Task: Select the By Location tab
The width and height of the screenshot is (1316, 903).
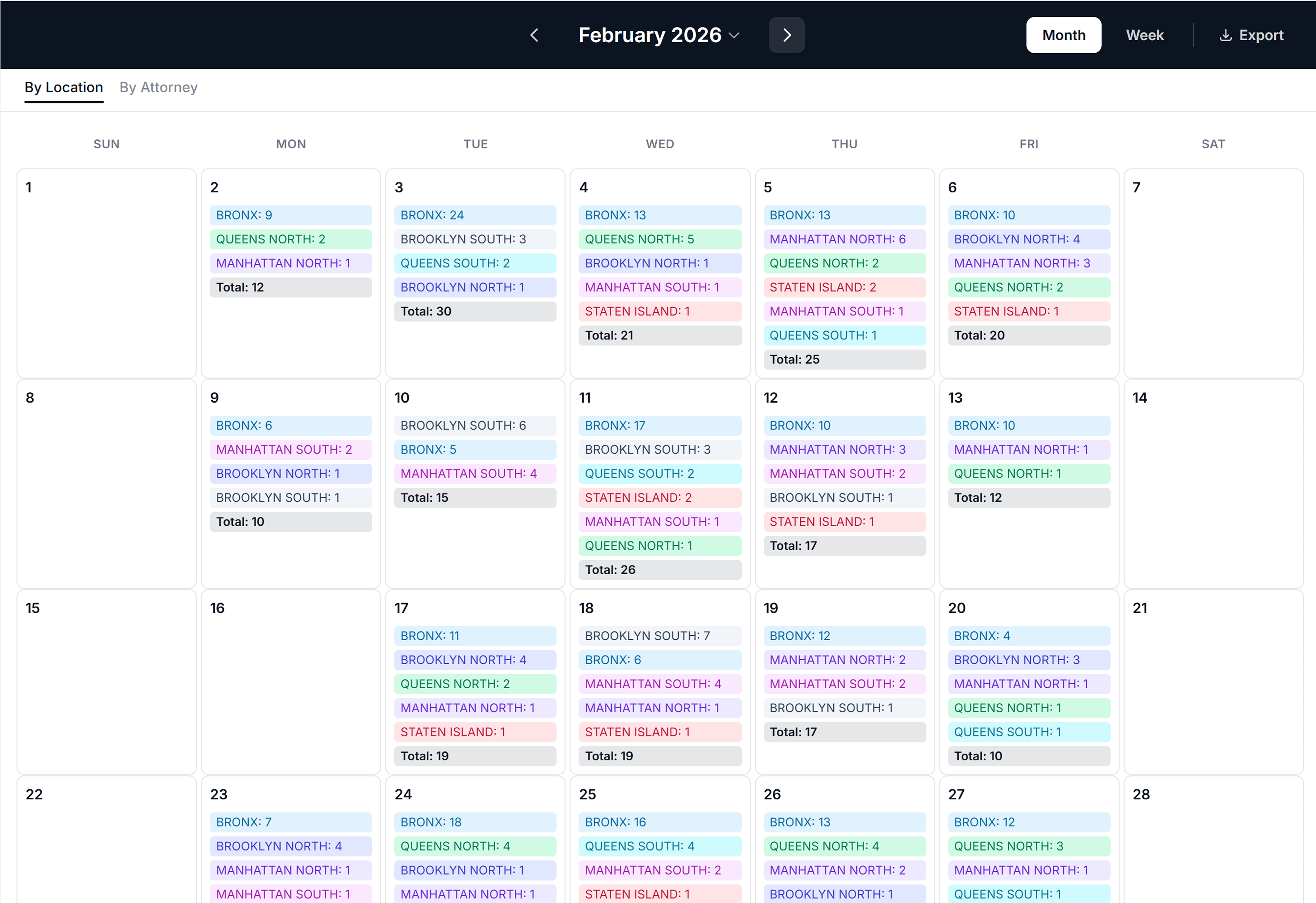Action: tap(63, 87)
